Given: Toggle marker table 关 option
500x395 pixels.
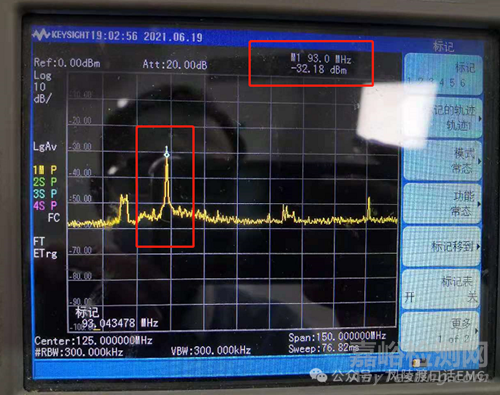Looking at the screenshot, I should (x=473, y=296).
